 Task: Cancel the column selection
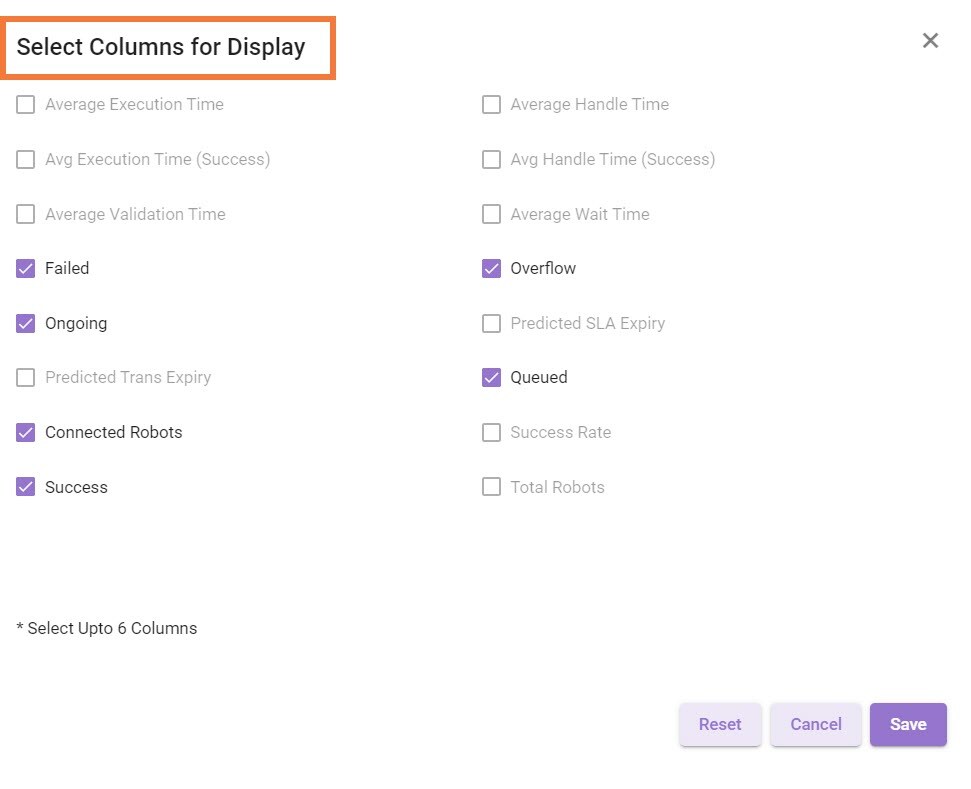pos(816,724)
